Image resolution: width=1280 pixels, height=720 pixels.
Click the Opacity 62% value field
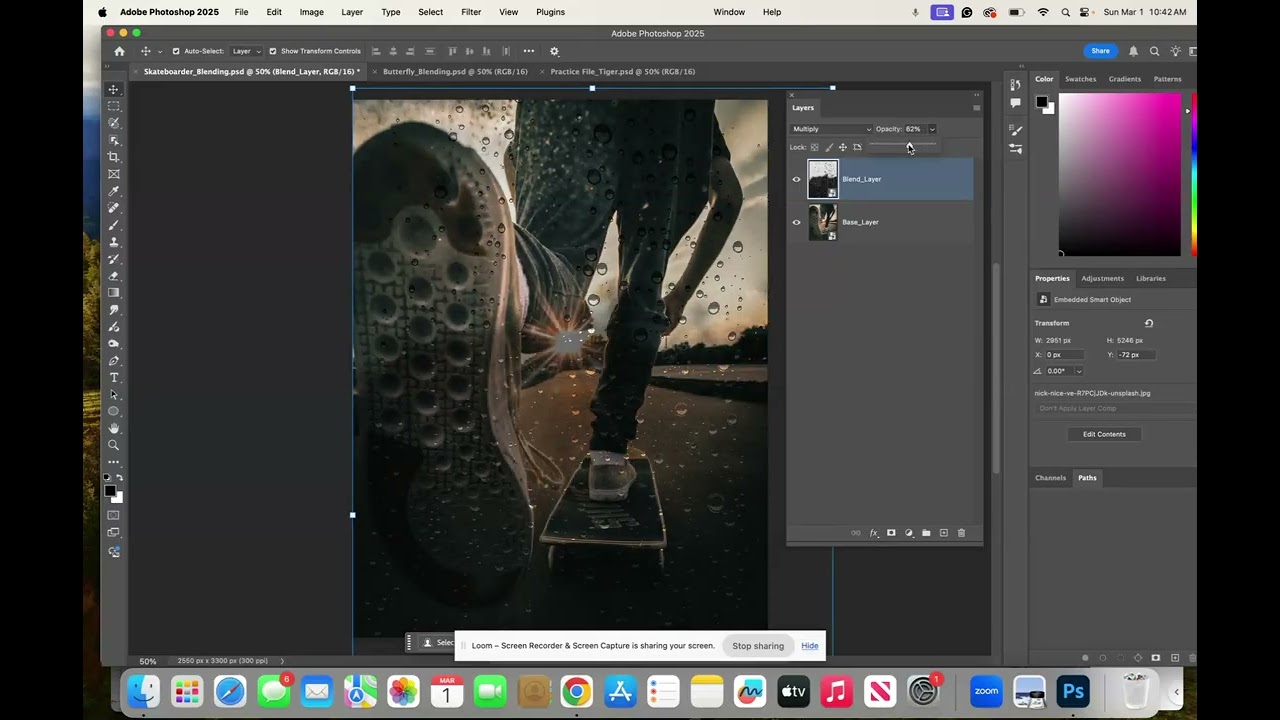click(x=914, y=129)
